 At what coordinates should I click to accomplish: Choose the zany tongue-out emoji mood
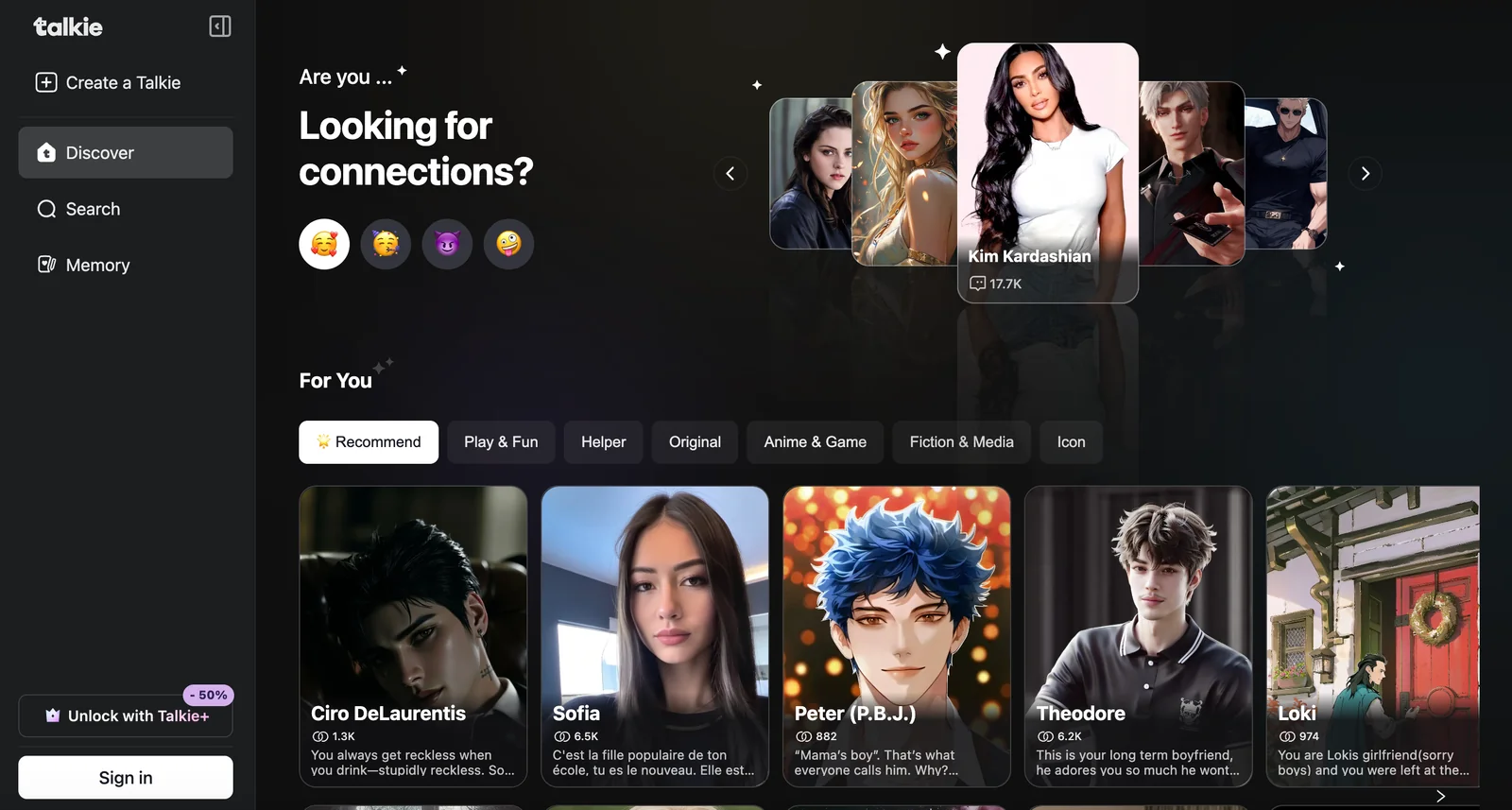click(508, 244)
